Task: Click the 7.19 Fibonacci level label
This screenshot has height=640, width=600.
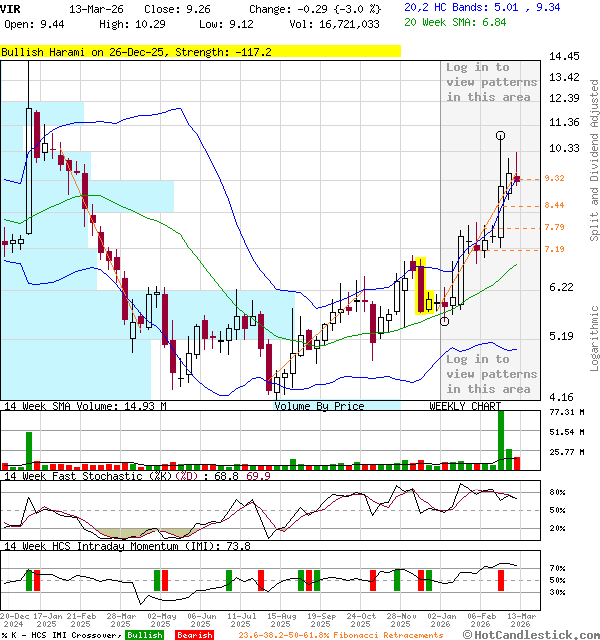Action: pos(555,249)
